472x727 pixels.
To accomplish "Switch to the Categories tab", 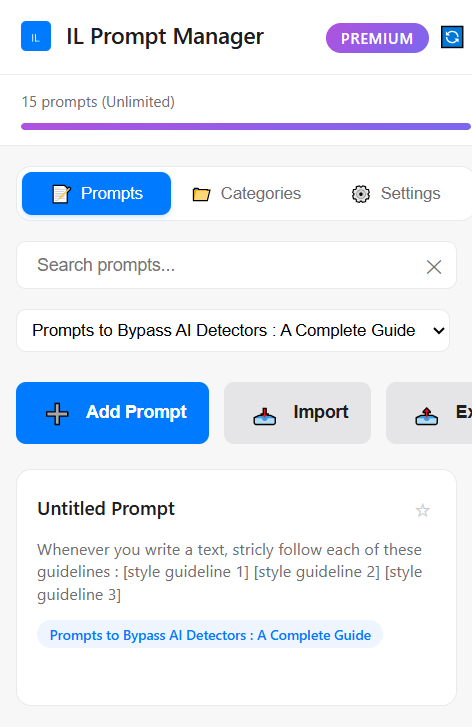I will pyautogui.click(x=247, y=193).
